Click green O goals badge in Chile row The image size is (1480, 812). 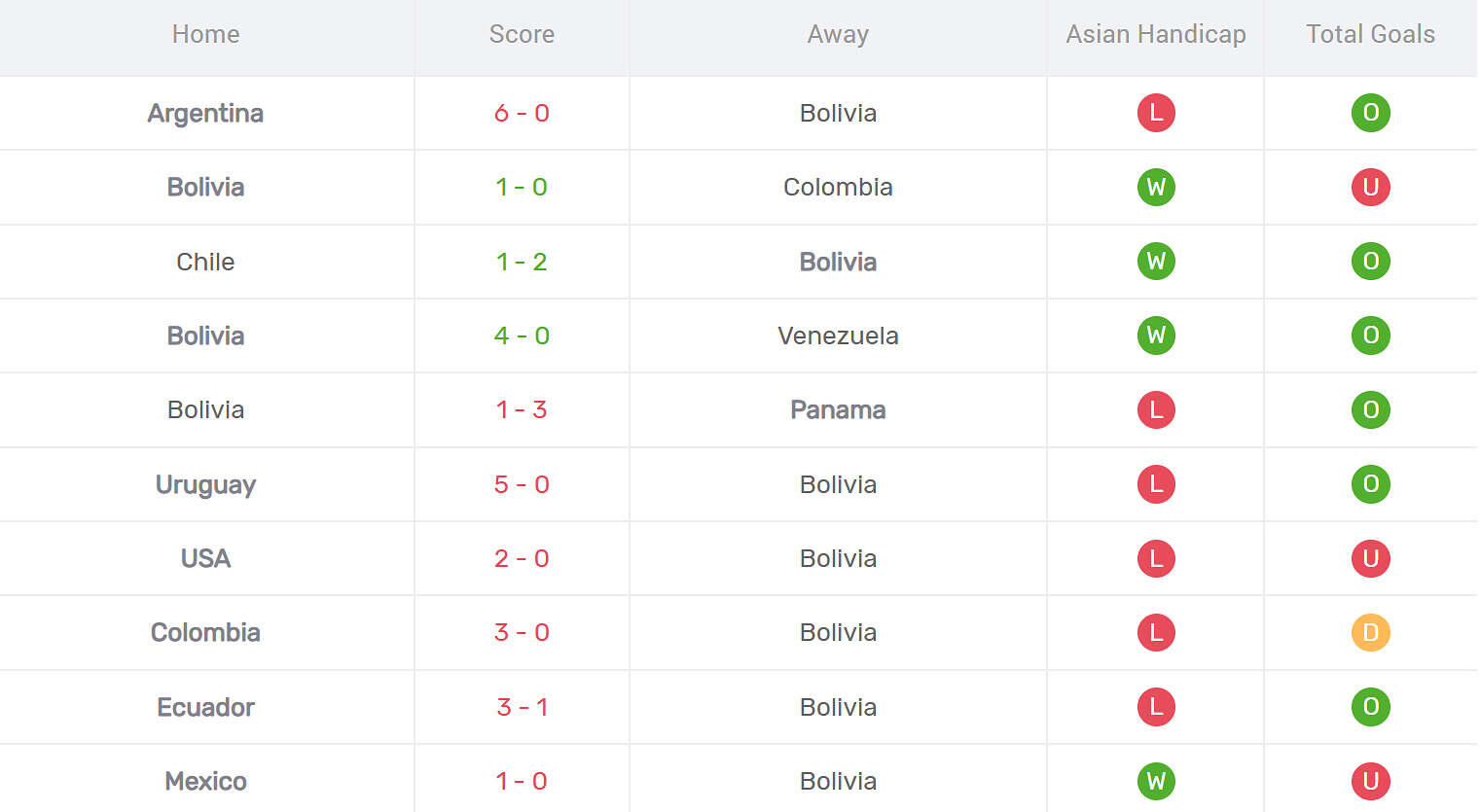pyautogui.click(x=1370, y=261)
